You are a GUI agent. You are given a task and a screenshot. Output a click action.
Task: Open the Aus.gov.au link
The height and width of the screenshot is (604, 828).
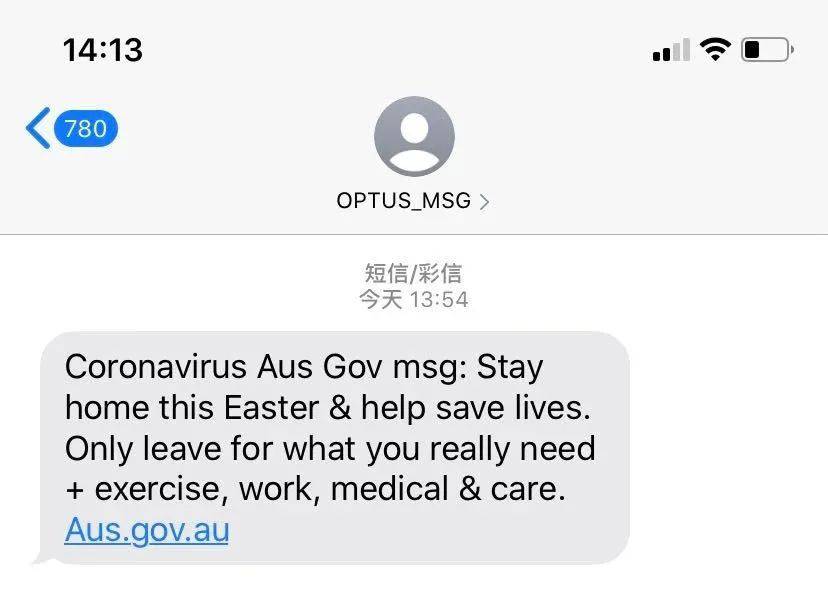point(147,530)
